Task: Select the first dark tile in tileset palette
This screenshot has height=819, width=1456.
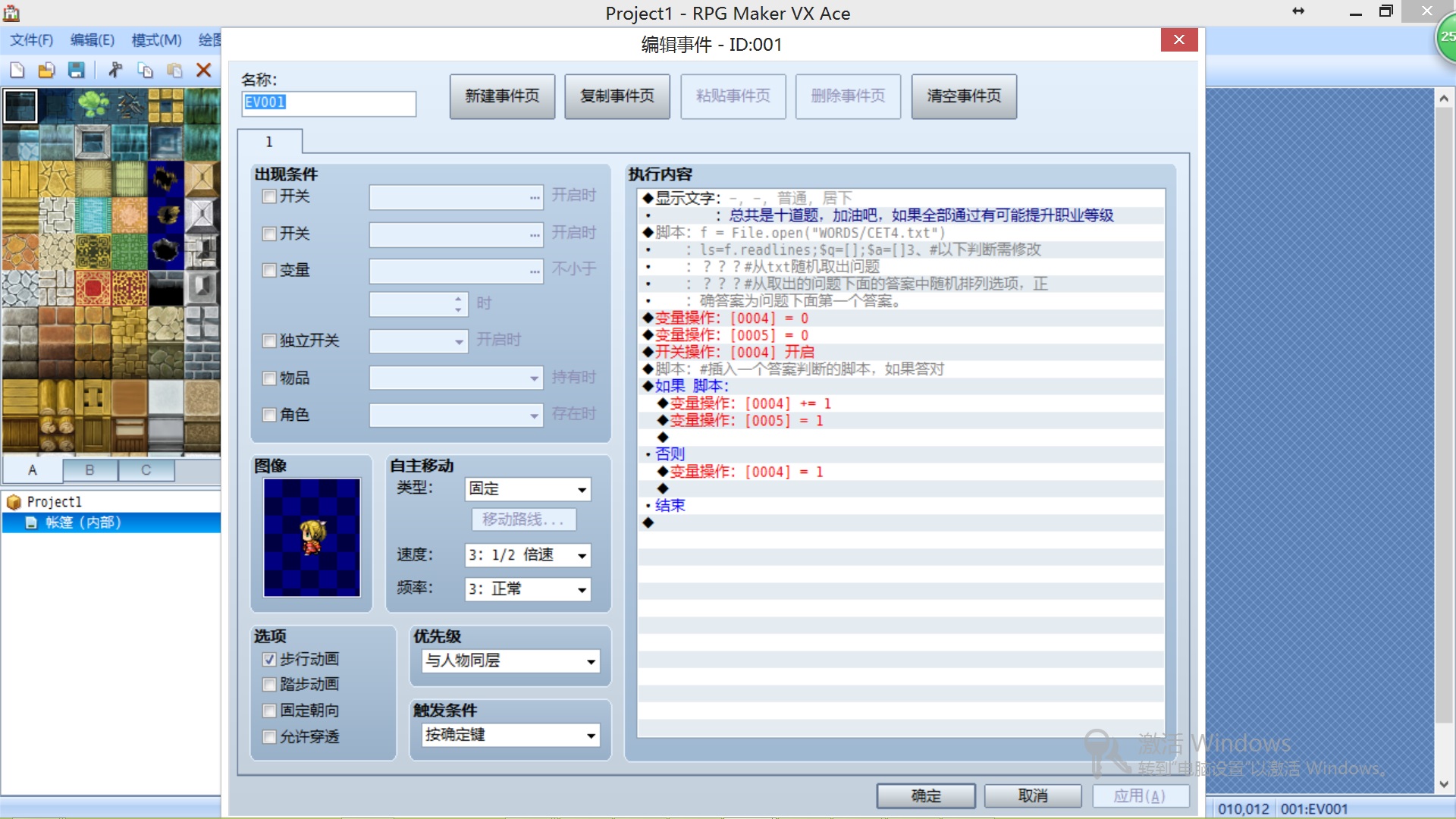Action: coord(20,106)
